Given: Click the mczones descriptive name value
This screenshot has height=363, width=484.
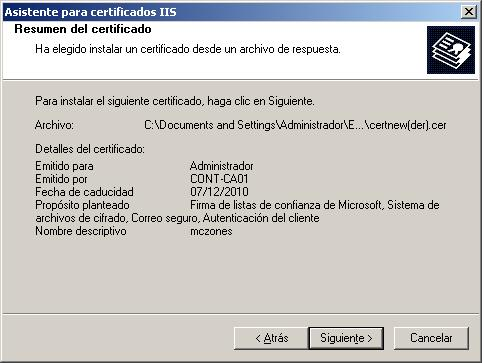Looking at the screenshot, I should click(211, 231).
